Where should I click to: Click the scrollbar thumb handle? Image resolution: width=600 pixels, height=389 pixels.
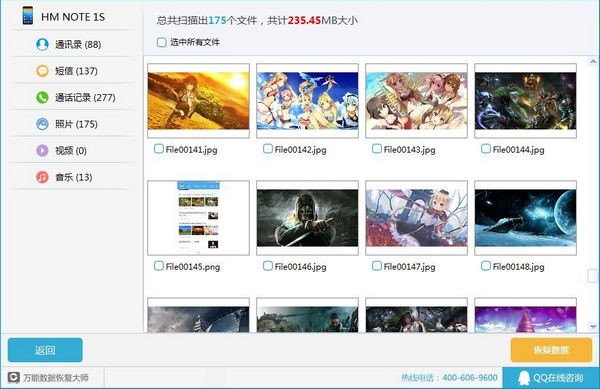point(592,276)
